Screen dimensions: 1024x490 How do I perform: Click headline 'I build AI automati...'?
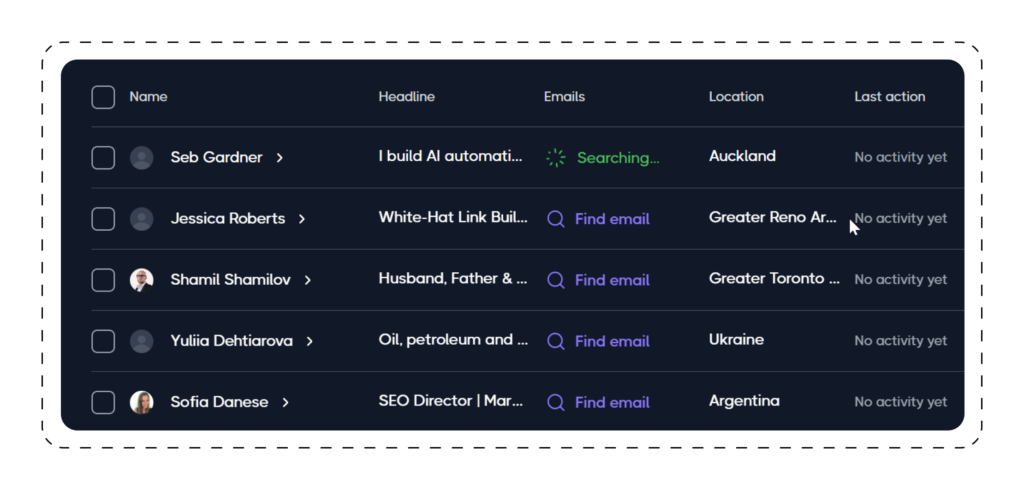pyautogui.click(x=451, y=156)
